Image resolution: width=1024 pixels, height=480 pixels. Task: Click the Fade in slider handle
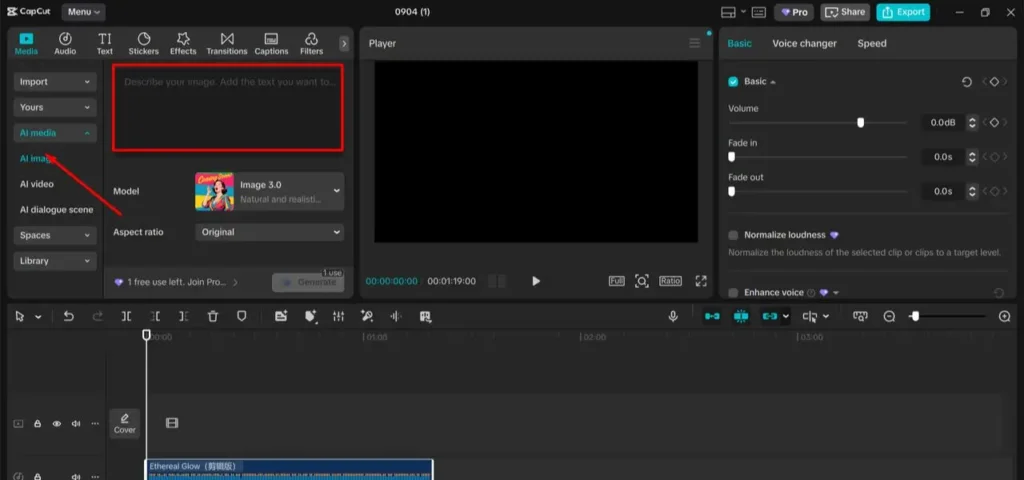pos(731,157)
